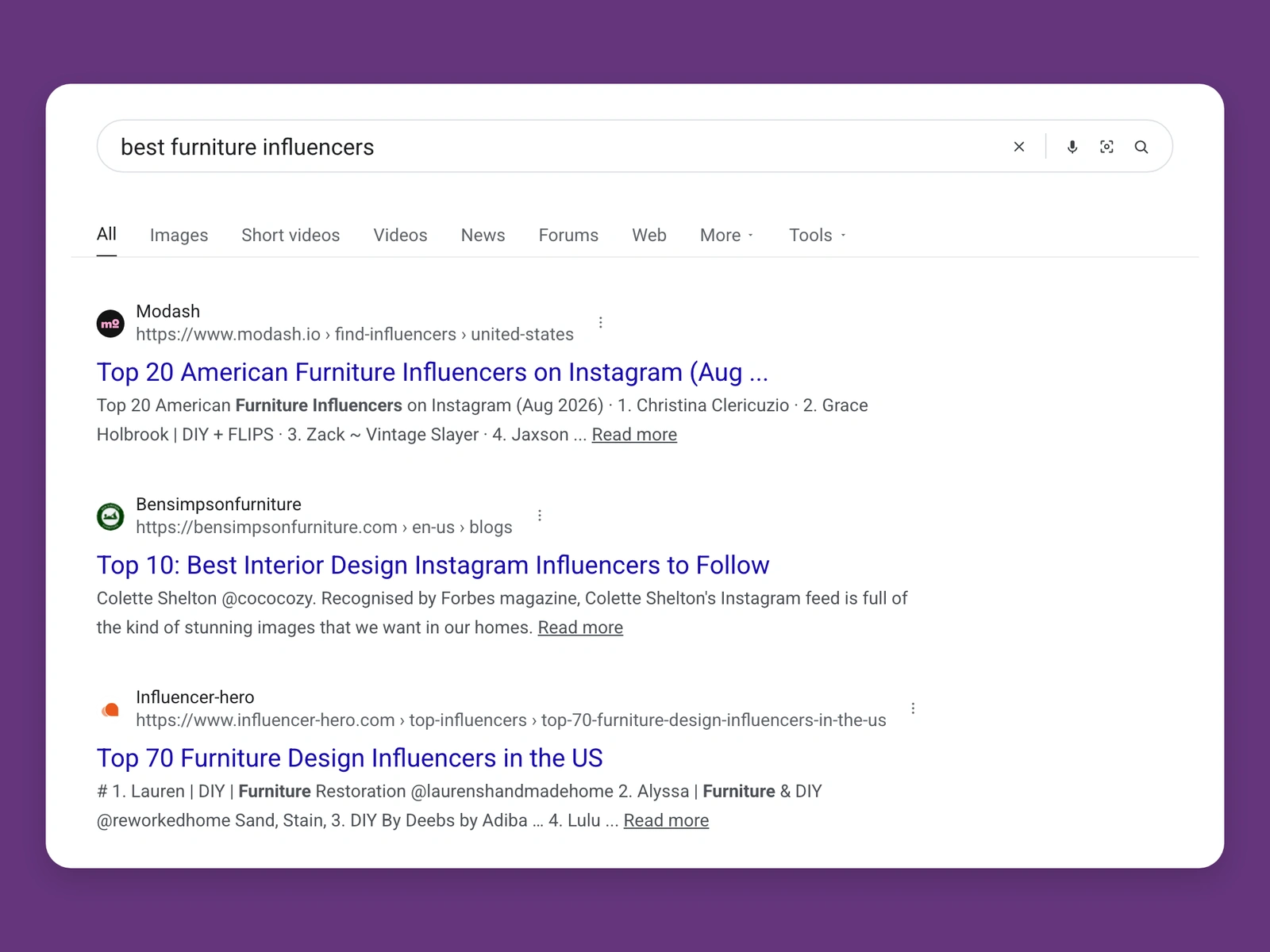The image size is (1270, 952).
Task: Clear the search box with the X icon
Action: click(x=1019, y=147)
